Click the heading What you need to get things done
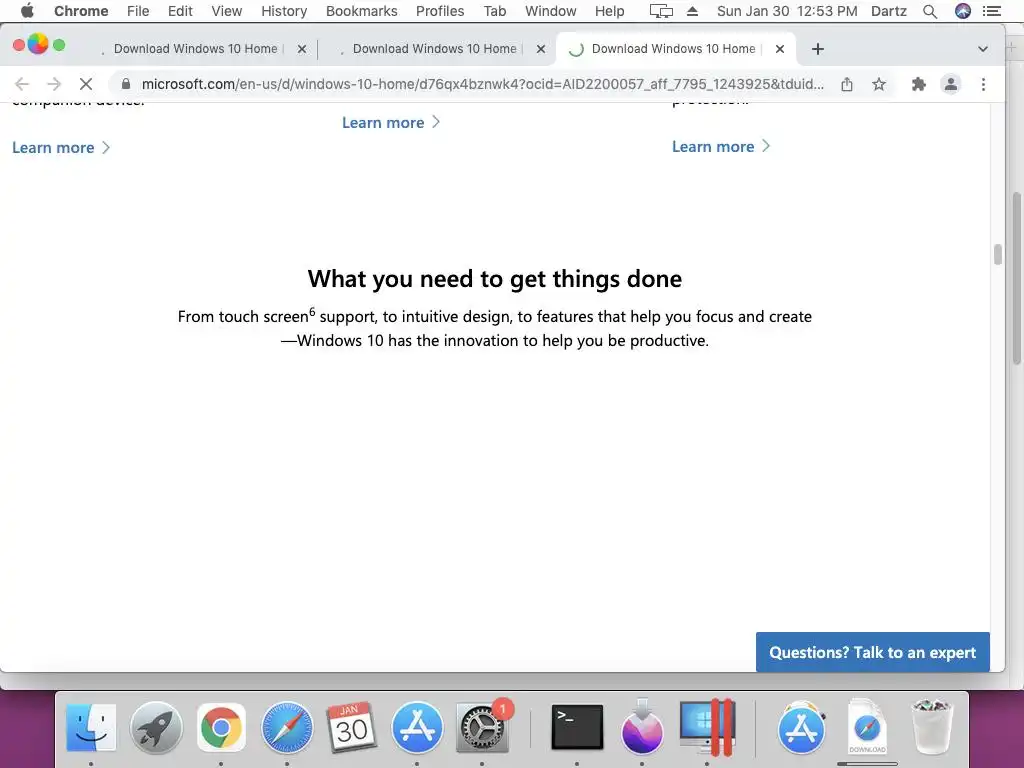Screen dimensions: 1024x768 click(x=495, y=279)
